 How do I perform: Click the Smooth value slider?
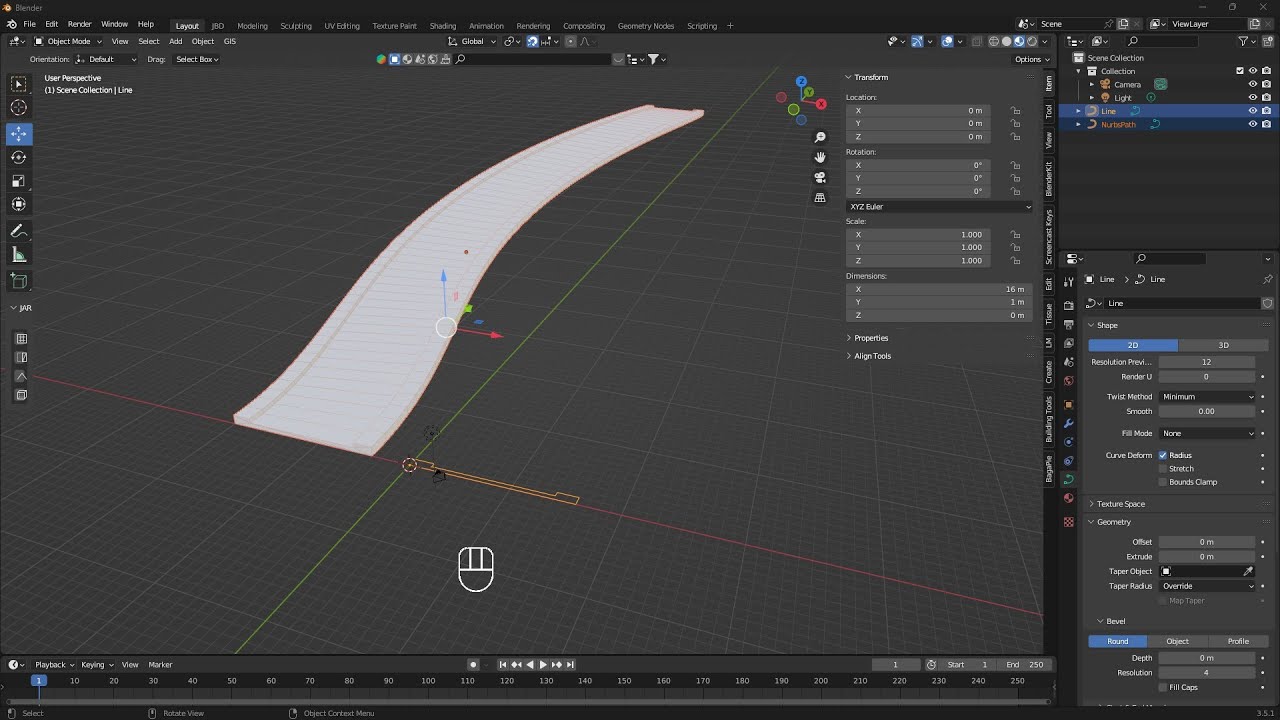pyautogui.click(x=1207, y=411)
